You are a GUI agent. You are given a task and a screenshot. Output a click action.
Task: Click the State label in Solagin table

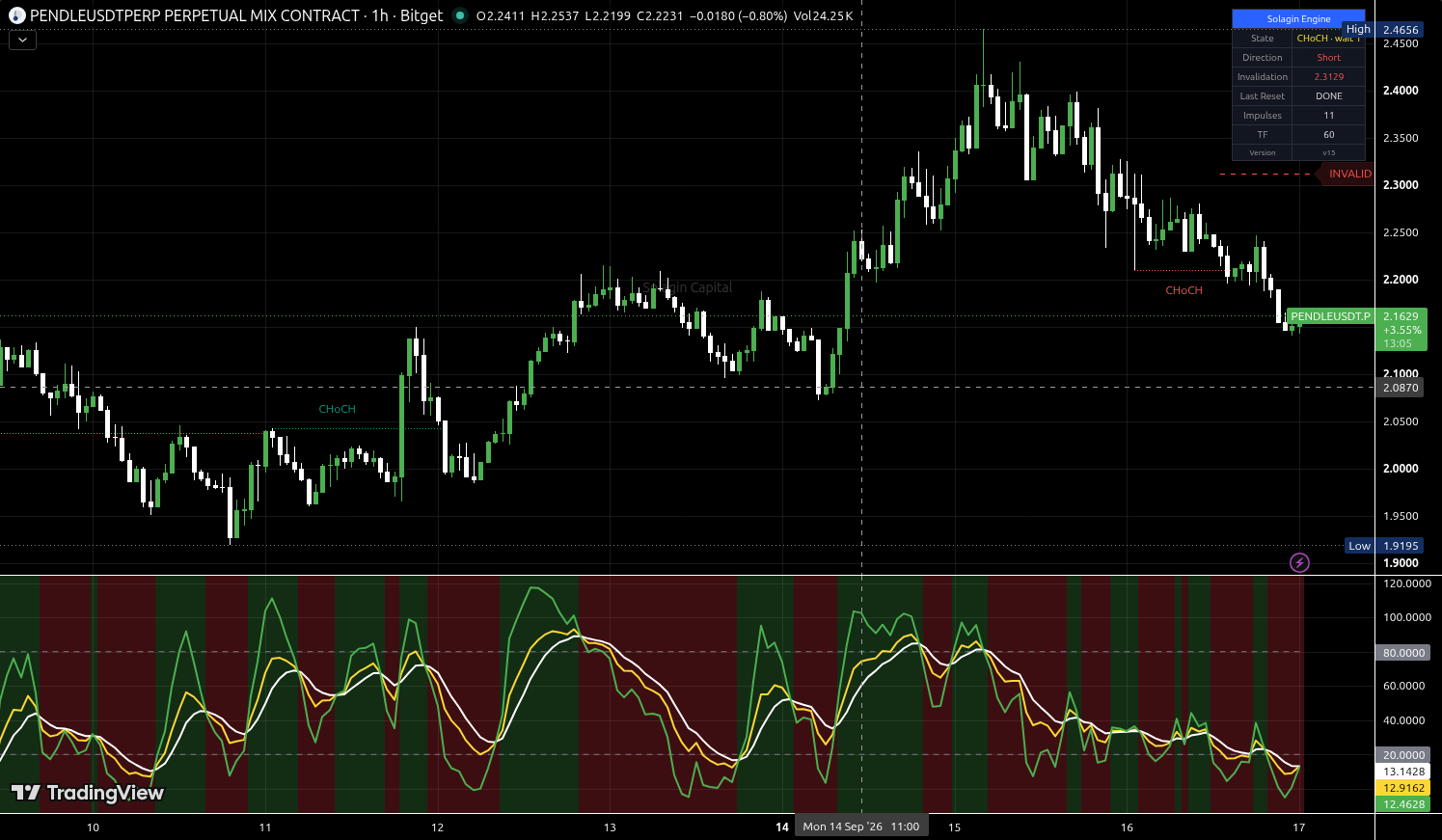[x=1263, y=39]
